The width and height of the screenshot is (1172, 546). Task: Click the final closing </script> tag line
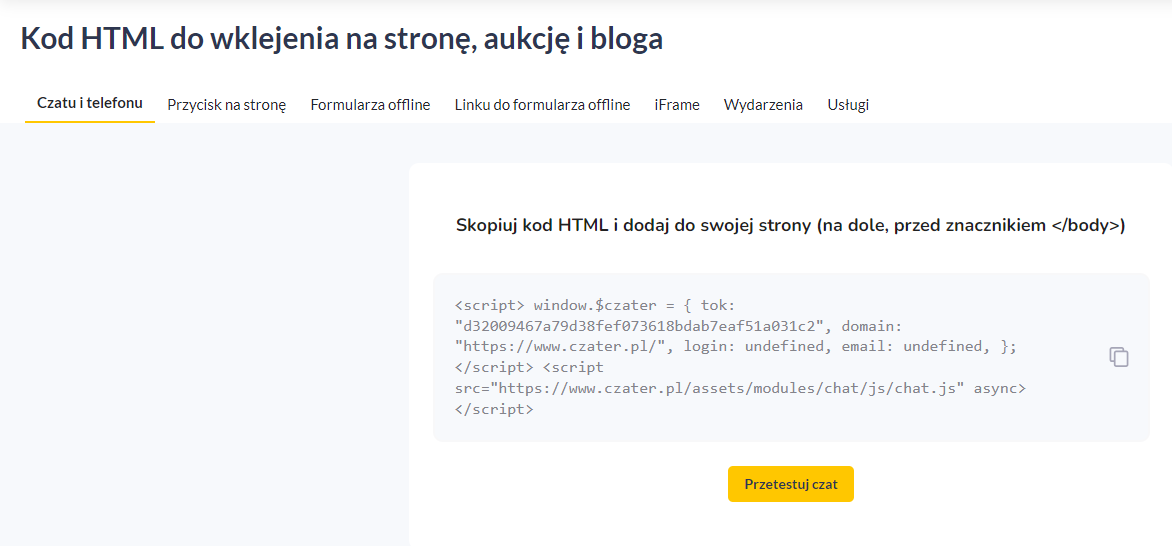point(494,410)
